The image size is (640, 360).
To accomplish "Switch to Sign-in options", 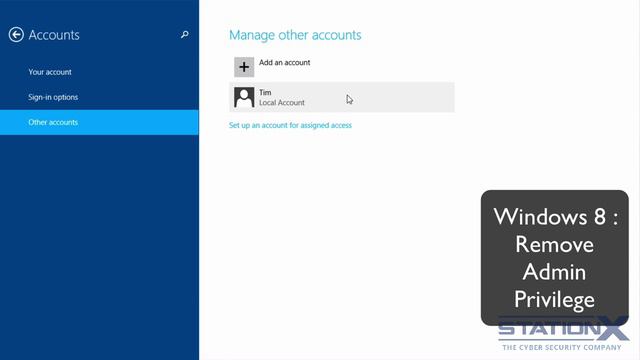I will tap(53, 97).
